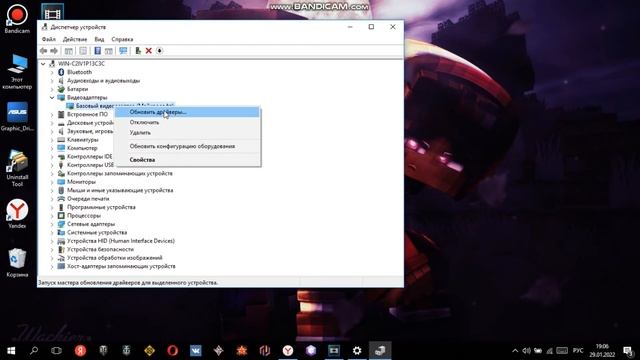Collapse the Видеоадаптеры category
This screenshot has height=360, width=640.
tap(52, 98)
